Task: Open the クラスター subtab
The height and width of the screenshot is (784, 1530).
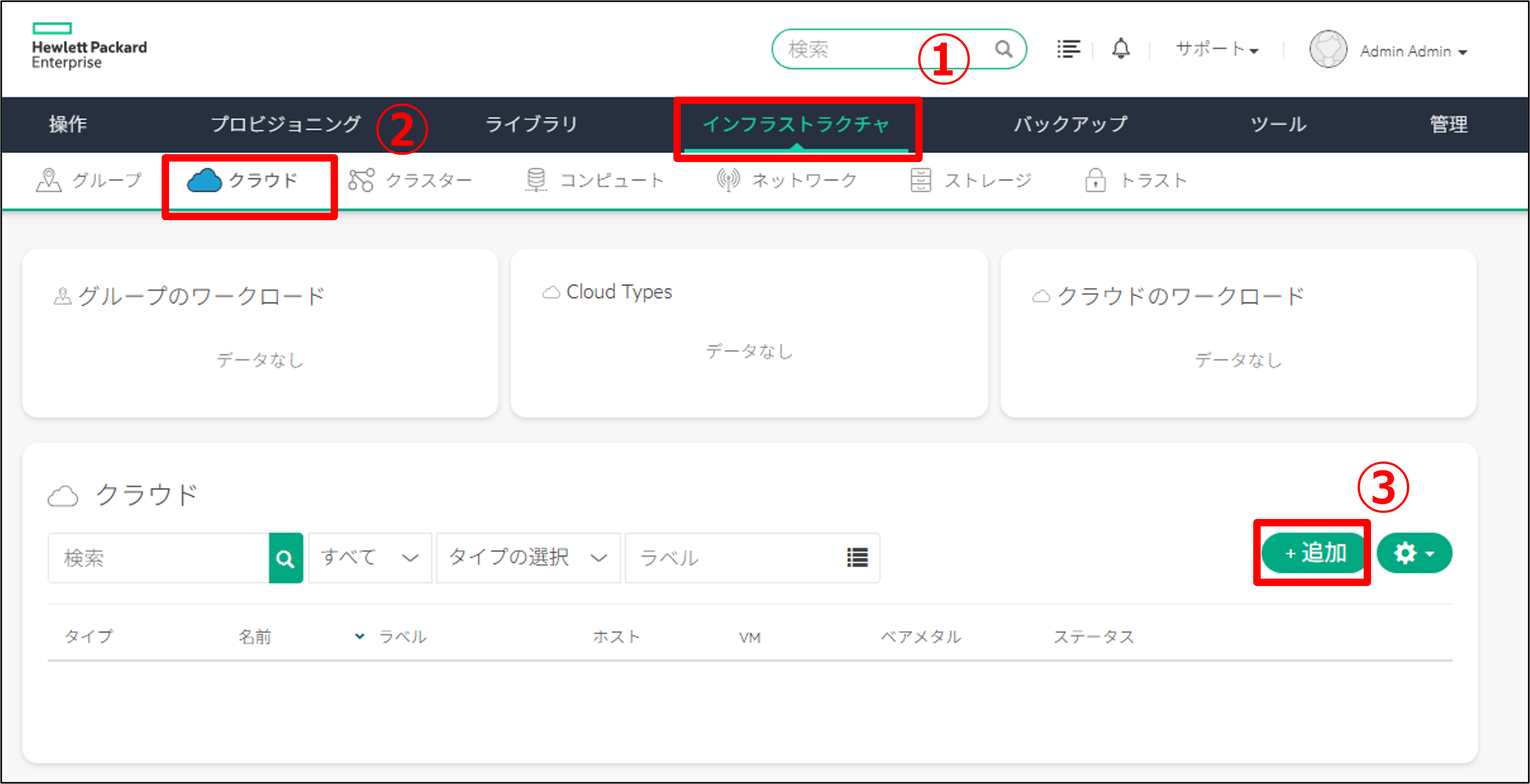Action: click(x=411, y=180)
